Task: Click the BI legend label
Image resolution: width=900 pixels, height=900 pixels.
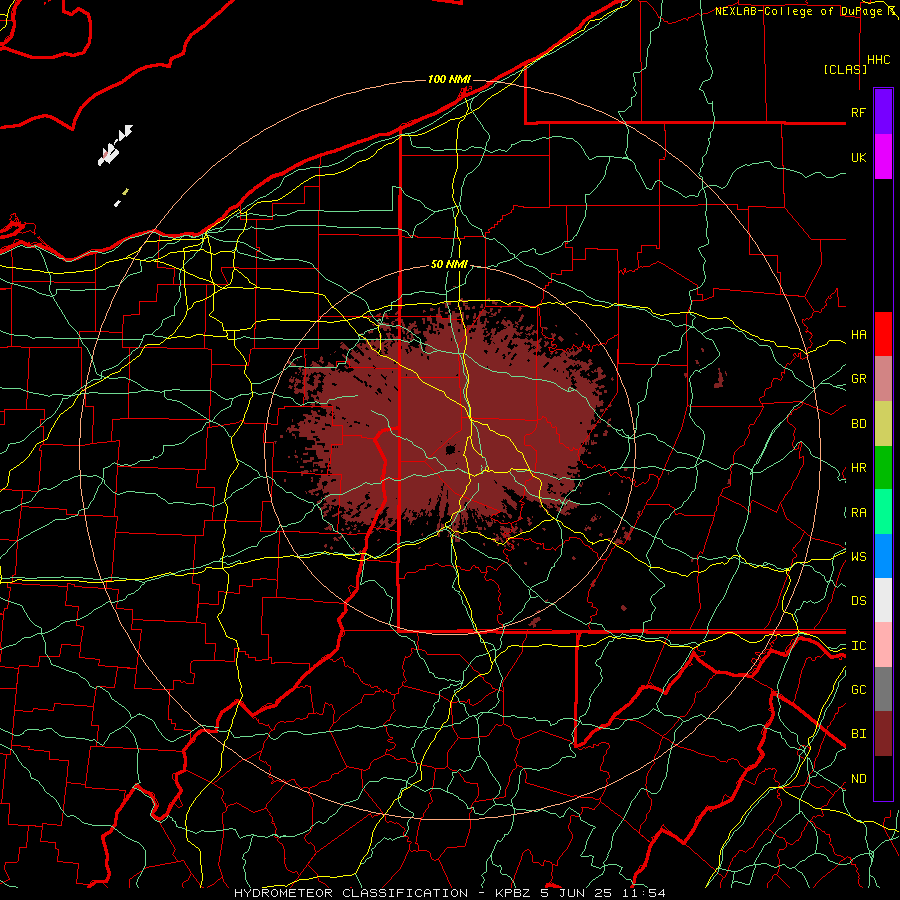Action: pyautogui.click(x=858, y=734)
